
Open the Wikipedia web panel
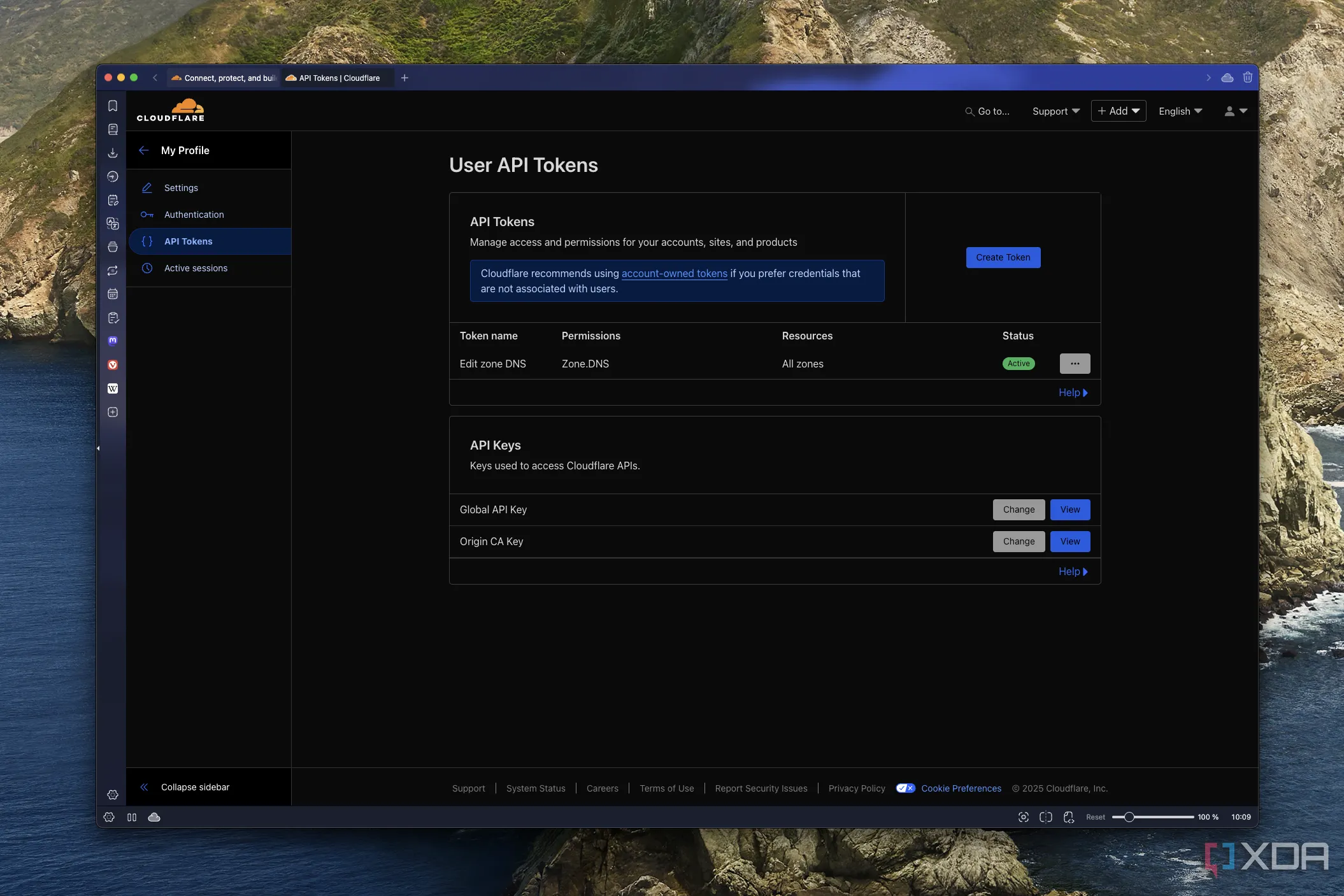click(x=113, y=388)
